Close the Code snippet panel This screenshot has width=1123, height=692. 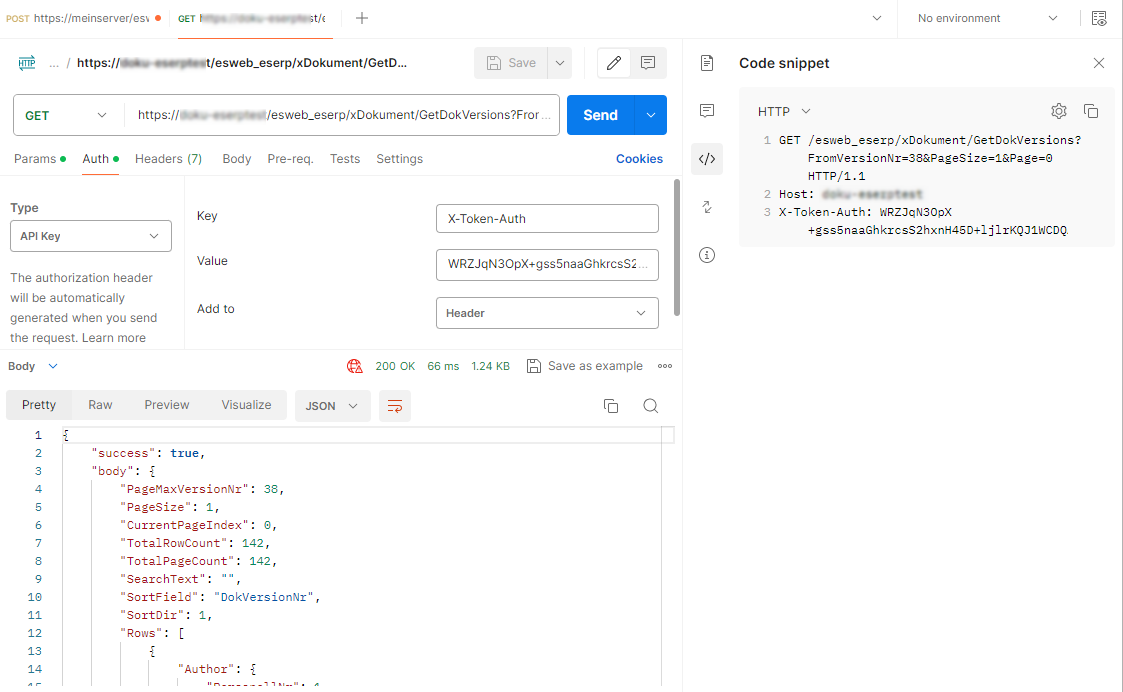1099,63
